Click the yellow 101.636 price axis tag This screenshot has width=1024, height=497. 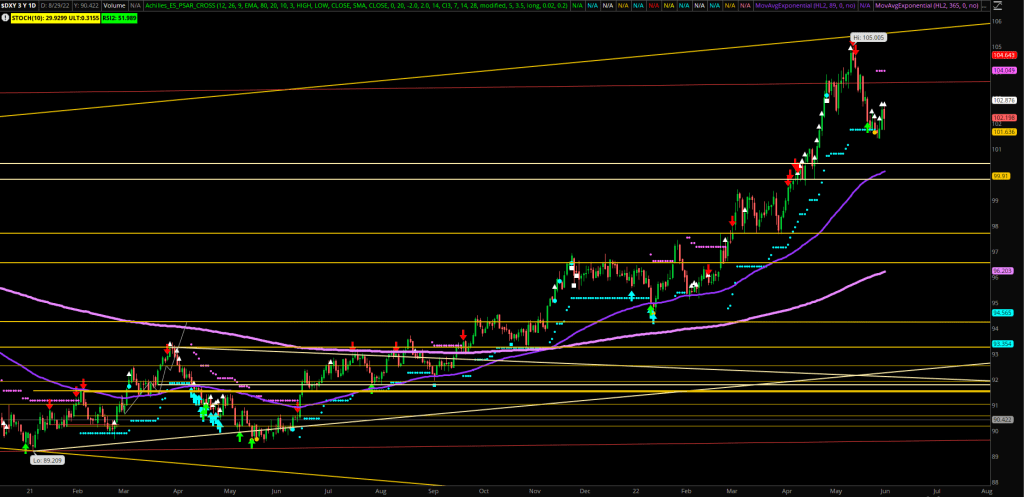1003,131
